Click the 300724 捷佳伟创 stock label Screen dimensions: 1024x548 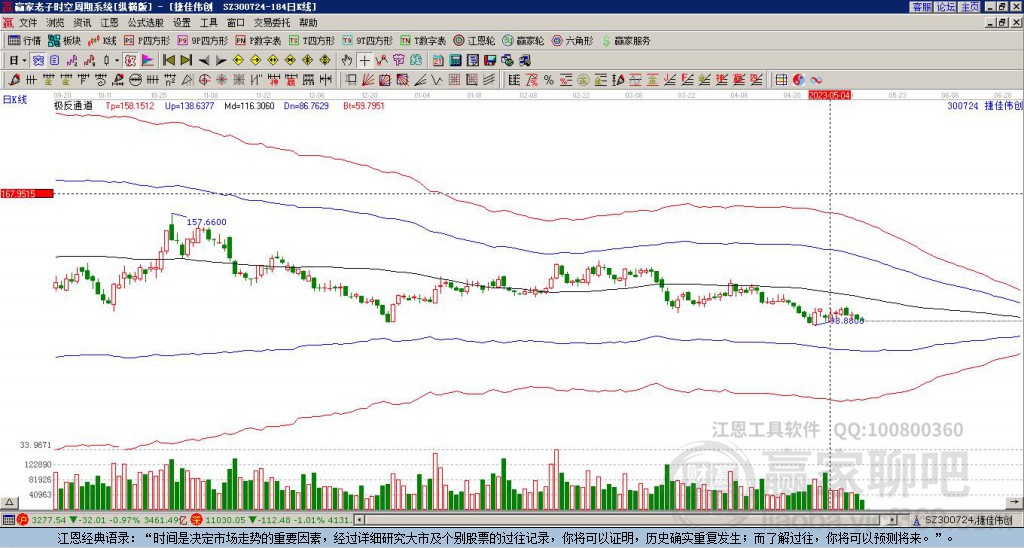point(984,105)
